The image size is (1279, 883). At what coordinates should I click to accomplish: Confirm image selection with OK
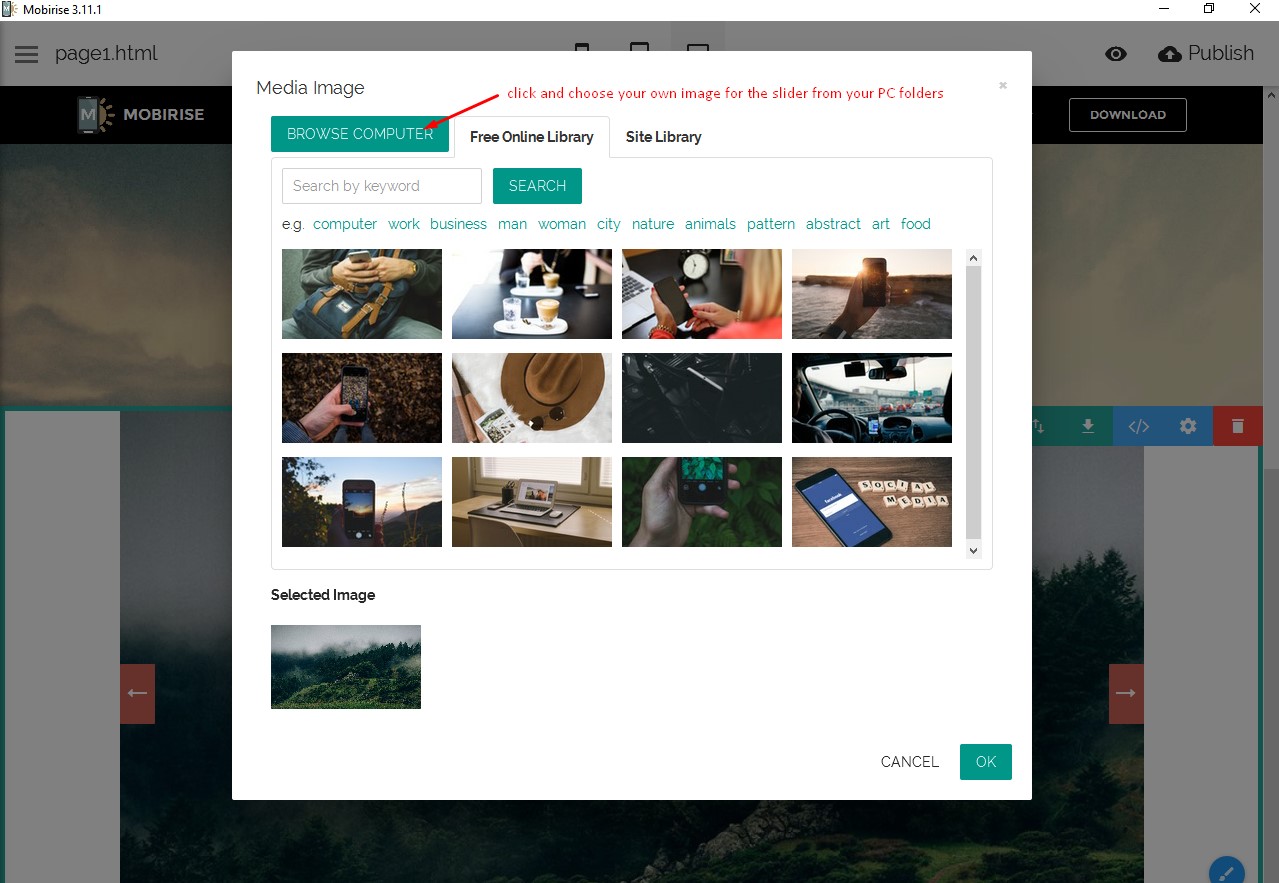(x=985, y=761)
